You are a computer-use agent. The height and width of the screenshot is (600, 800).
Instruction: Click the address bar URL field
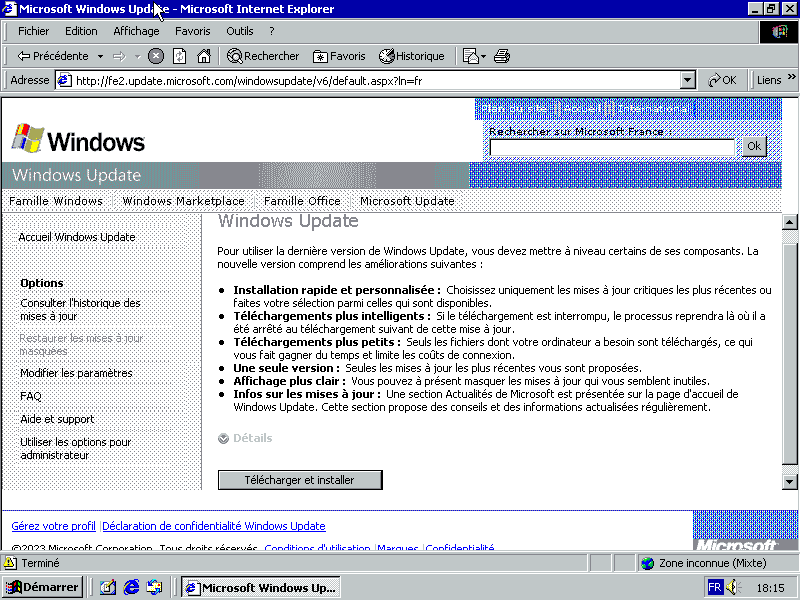377,81
